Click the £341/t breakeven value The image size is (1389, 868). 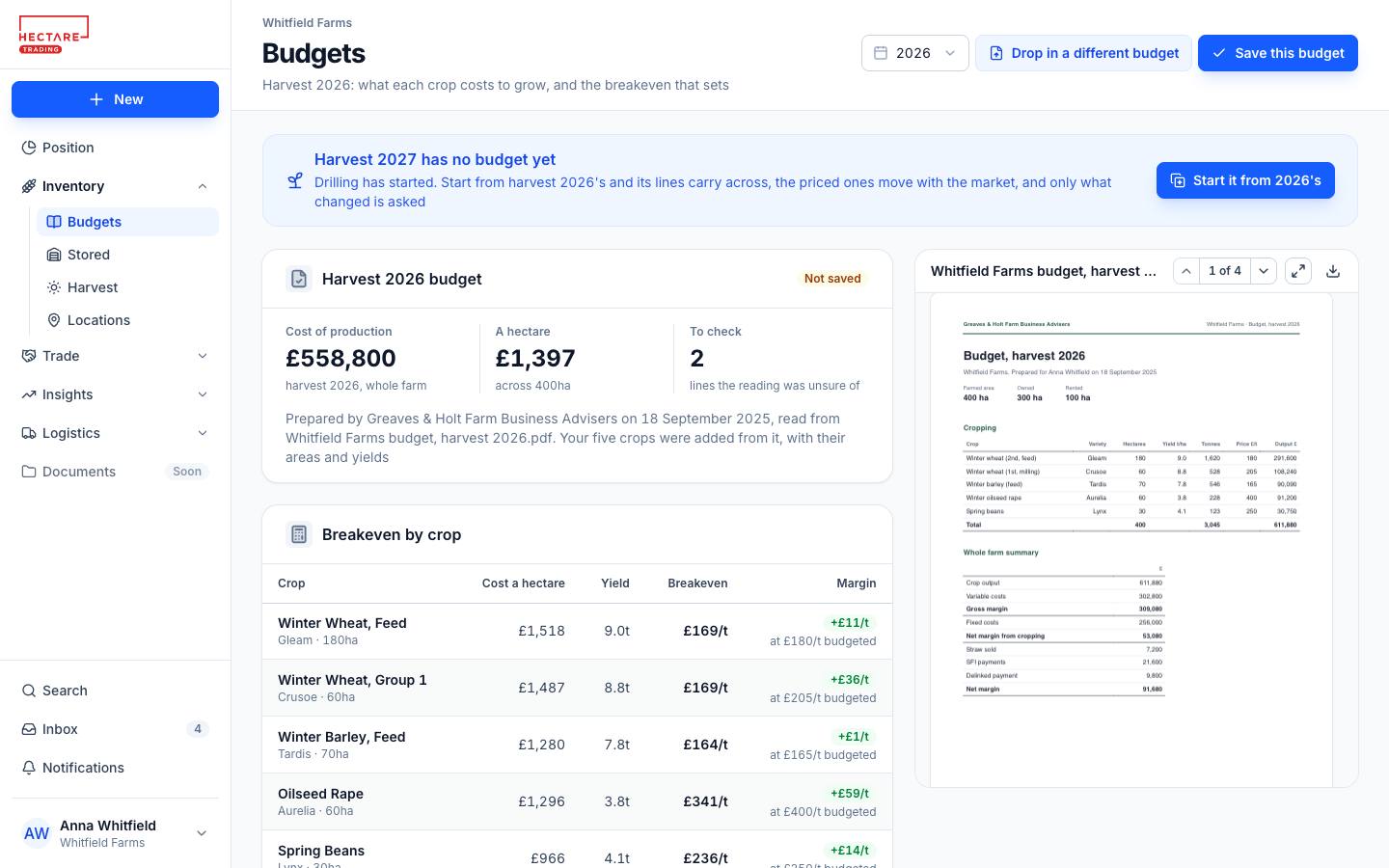coord(705,801)
